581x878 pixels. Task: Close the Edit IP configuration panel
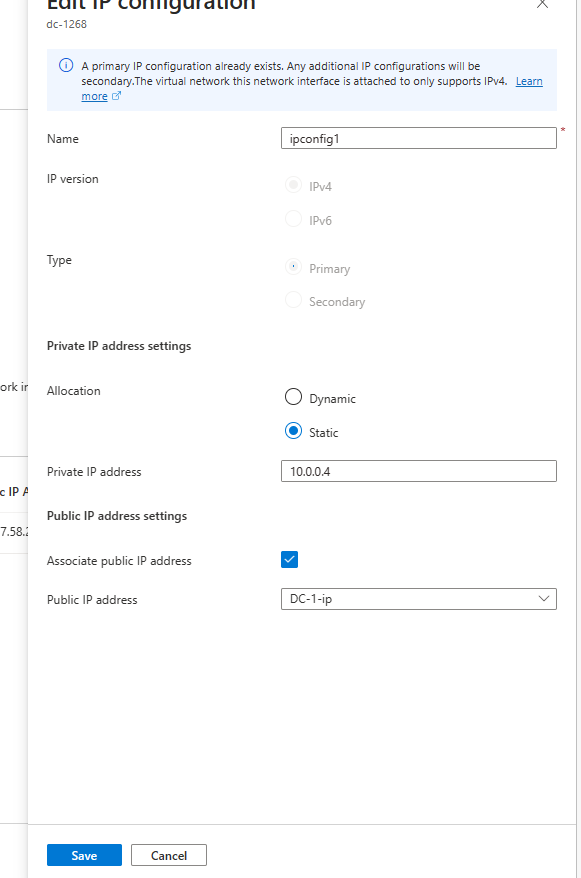542,5
